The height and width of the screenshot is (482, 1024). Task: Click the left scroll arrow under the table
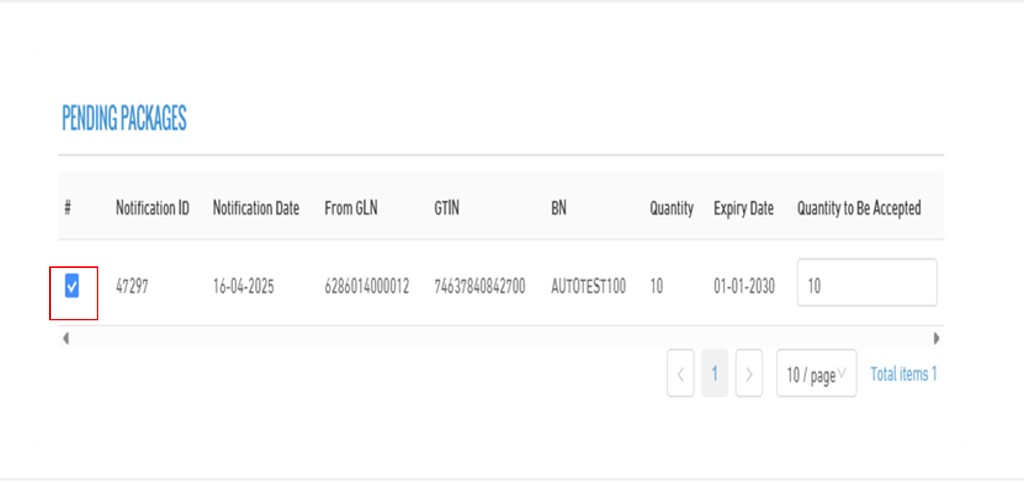pos(66,338)
